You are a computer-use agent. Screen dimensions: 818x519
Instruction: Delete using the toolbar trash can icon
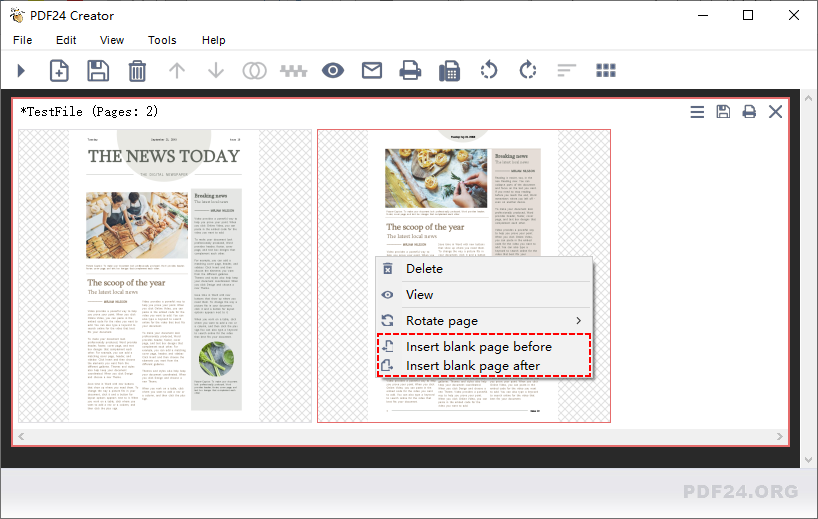(137, 70)
